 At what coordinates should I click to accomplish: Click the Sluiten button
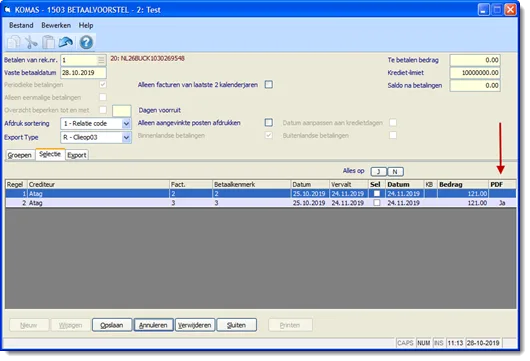point(237,325)
